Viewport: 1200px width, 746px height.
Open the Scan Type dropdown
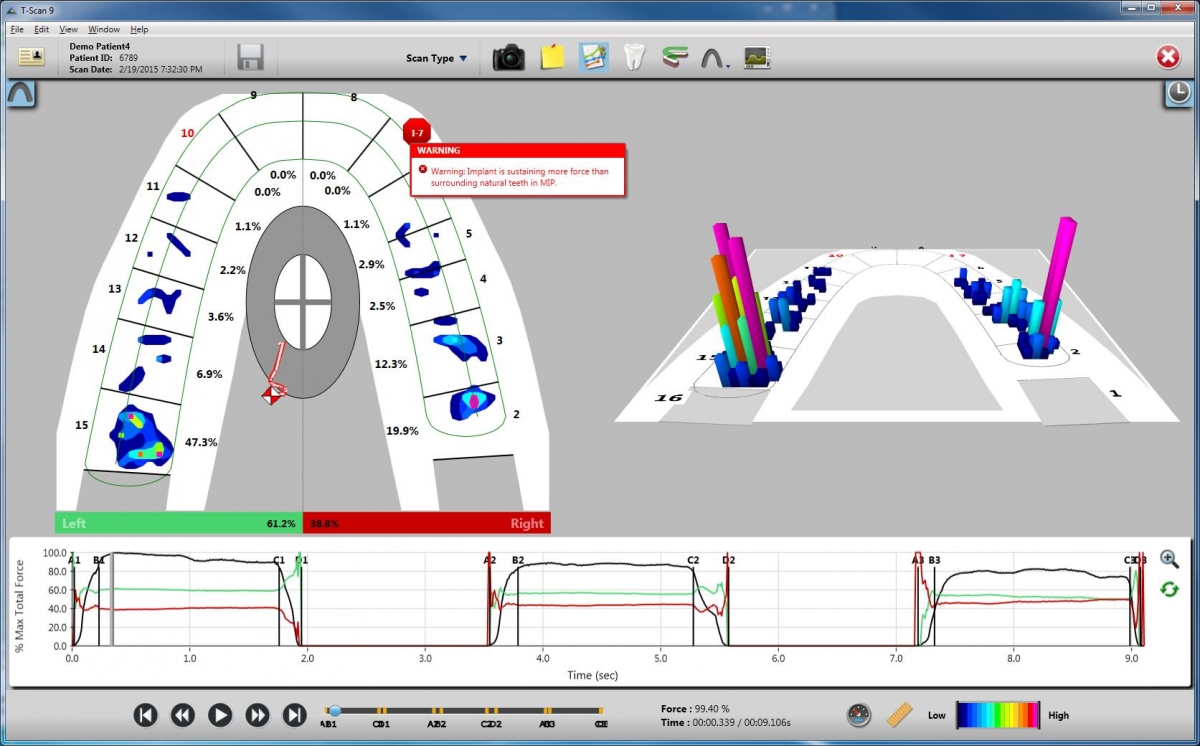point(437,58)
